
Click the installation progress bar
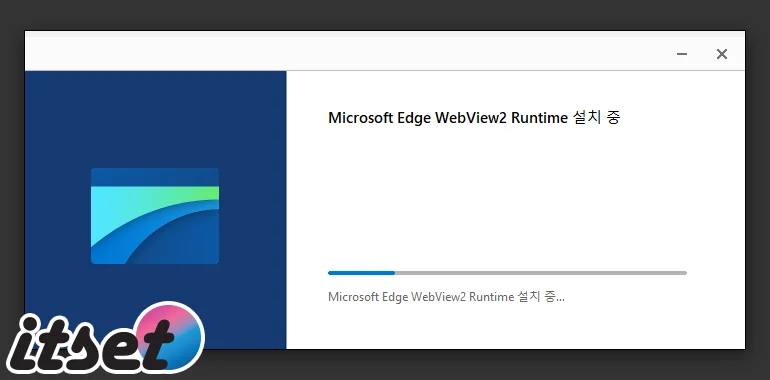click(507, 273)
